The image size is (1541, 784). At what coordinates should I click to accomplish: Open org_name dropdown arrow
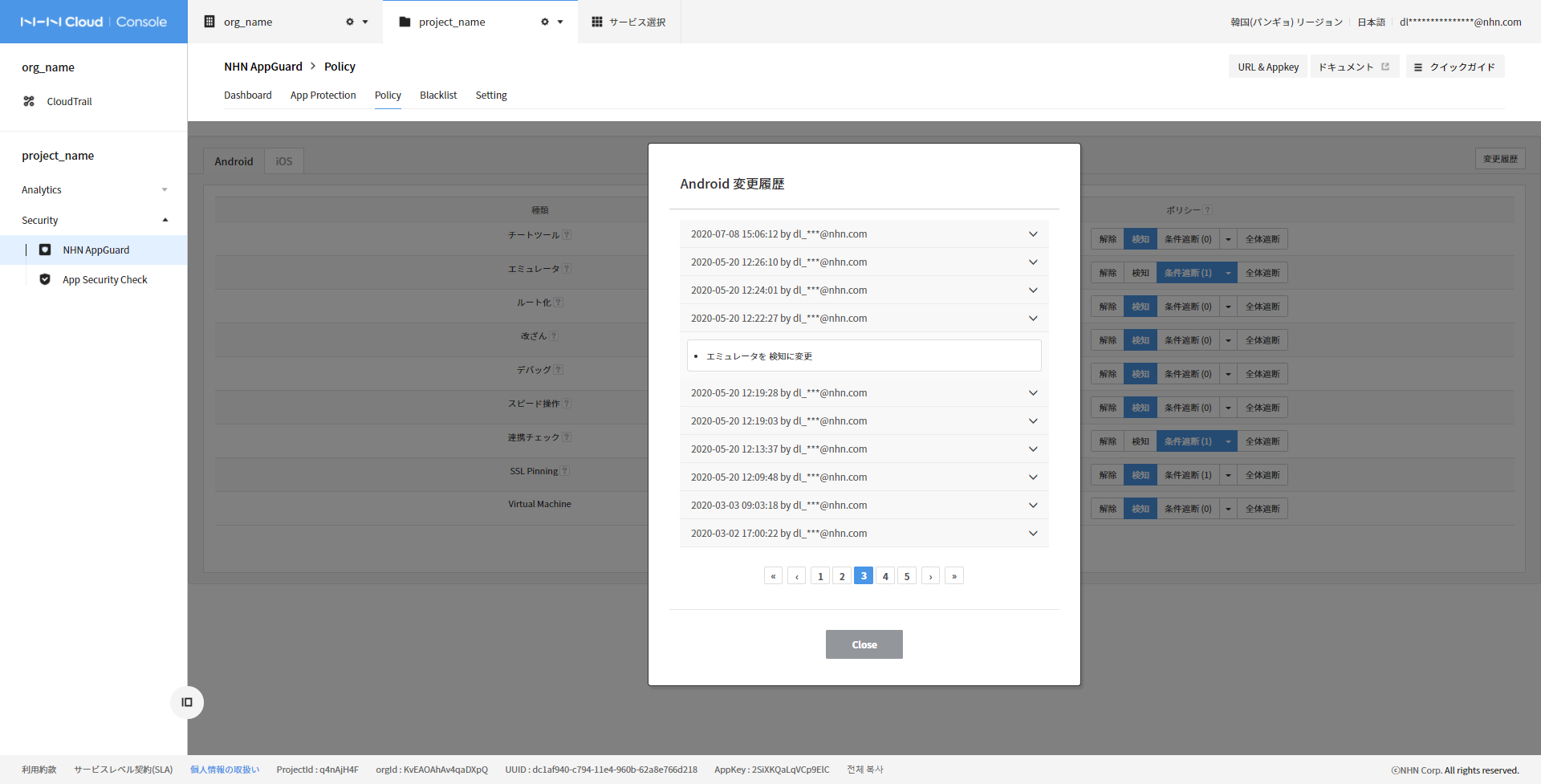[x=365, y=22]
